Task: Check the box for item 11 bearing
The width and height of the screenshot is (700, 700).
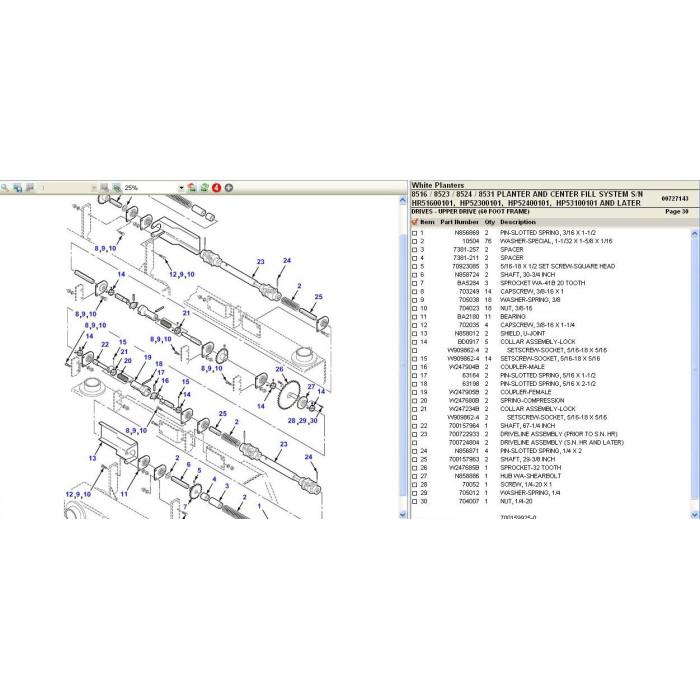Action: [414, 317]
